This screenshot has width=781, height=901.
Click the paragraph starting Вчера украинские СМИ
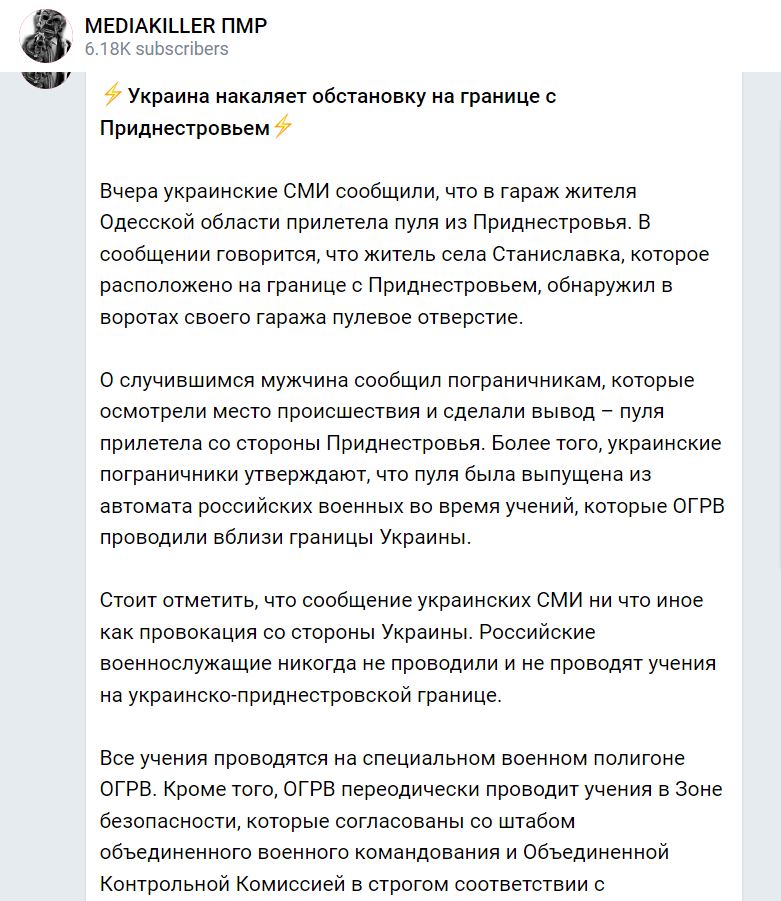tap(405, 254)
